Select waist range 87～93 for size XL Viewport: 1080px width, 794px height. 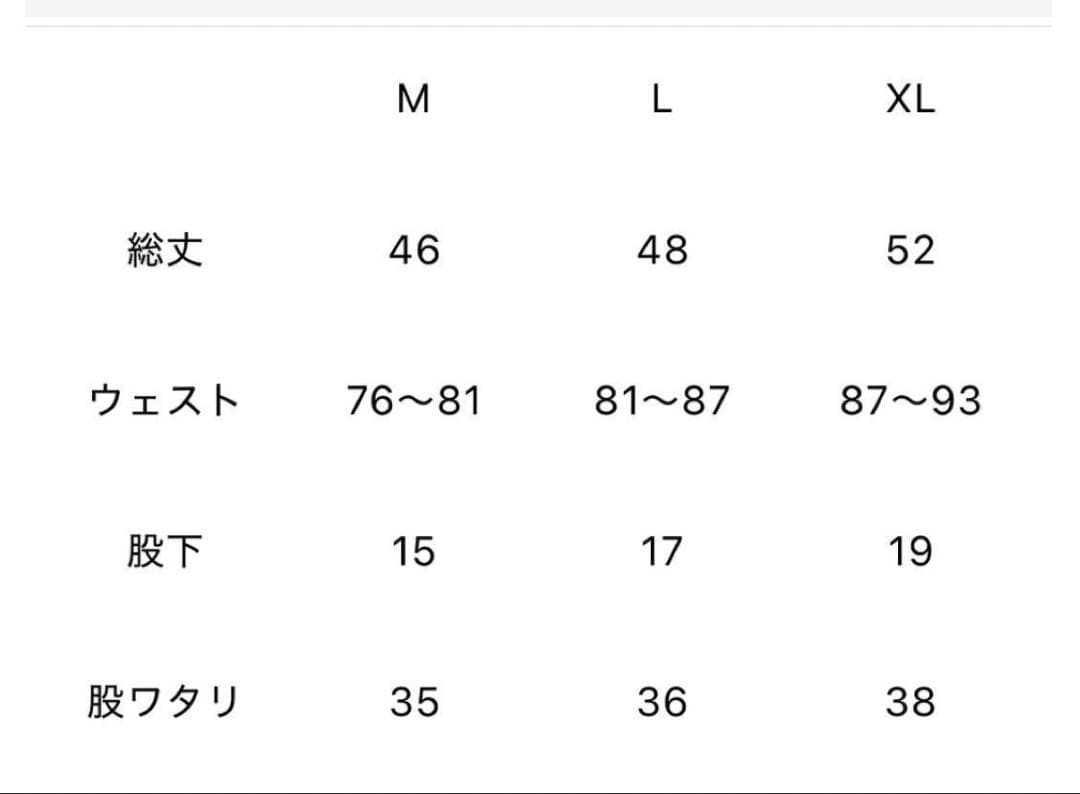pyautogui.click(x=910, y=401)
